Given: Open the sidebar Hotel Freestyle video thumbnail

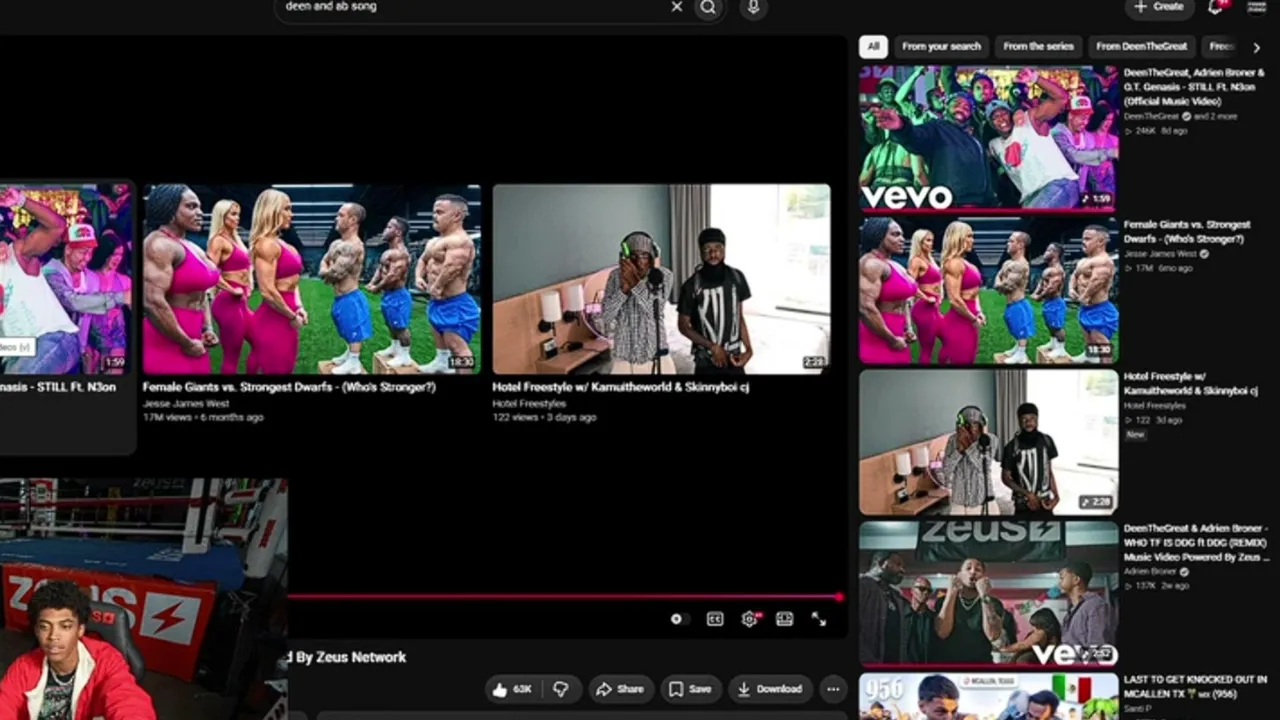Looking at the screenshot, I should [x=989, y=442].
